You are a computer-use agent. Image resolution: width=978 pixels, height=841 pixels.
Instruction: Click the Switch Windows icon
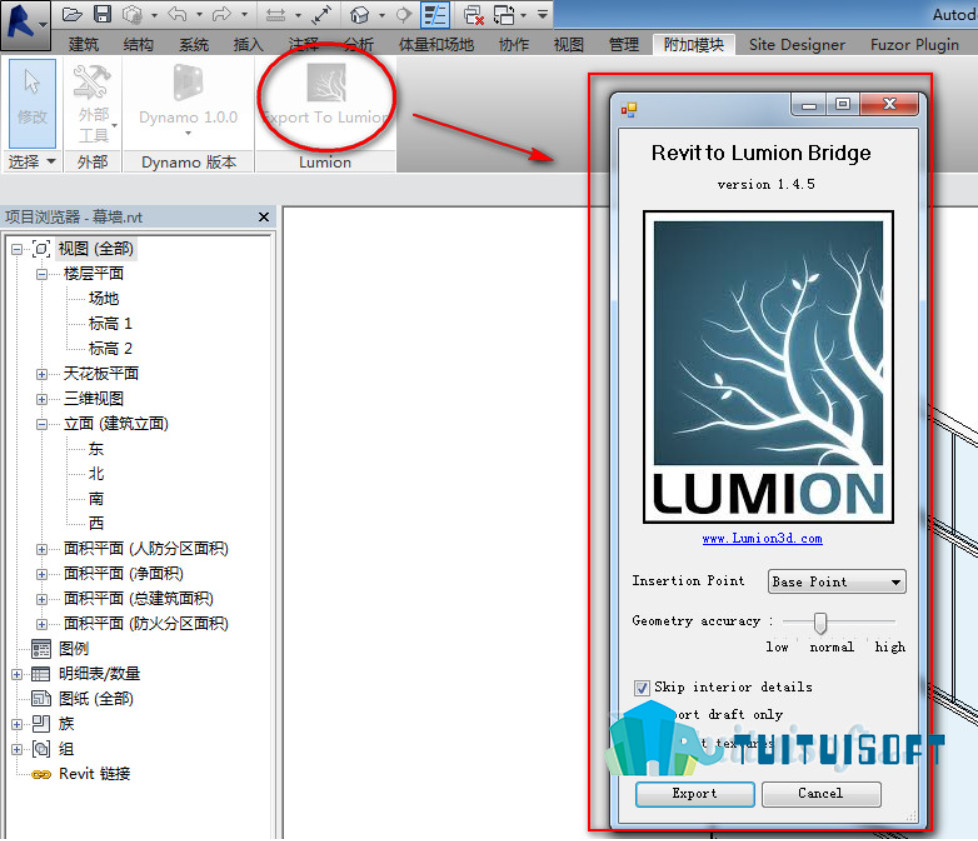(x=504, y=15)
